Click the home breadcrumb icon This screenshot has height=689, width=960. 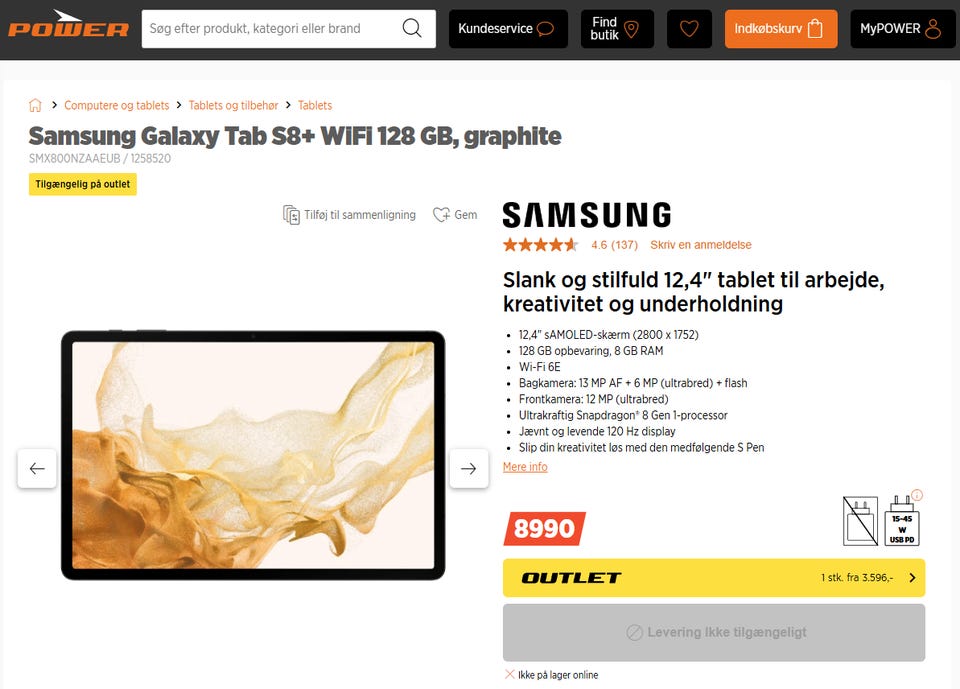36,105
